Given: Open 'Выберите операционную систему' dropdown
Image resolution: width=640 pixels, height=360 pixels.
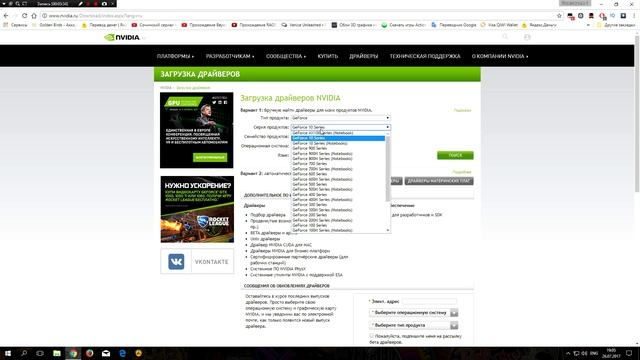Looking at the screenshot, I should 413,313.
